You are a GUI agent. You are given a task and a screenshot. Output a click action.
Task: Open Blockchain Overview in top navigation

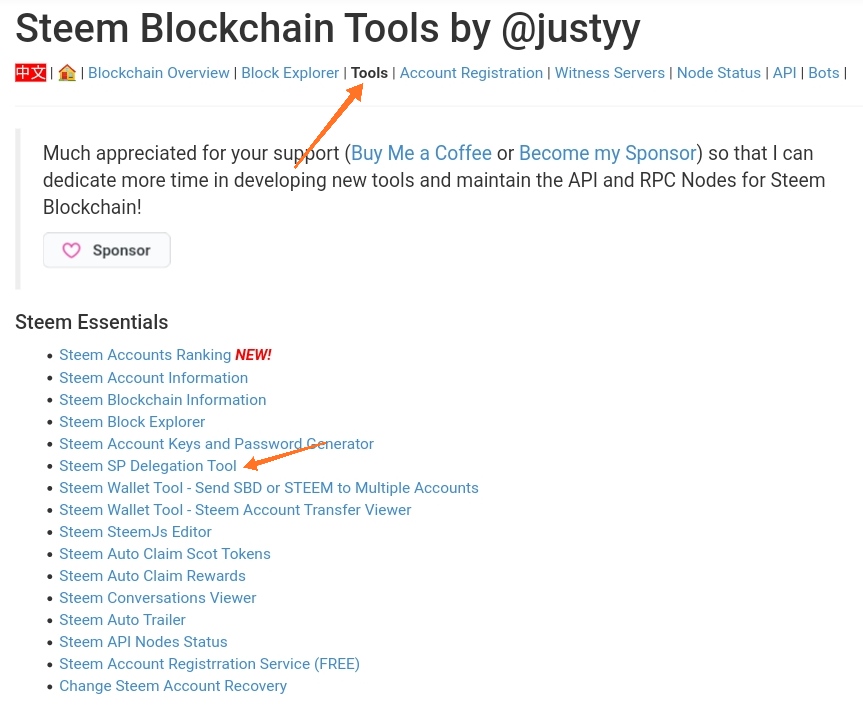[x=159, y=73]
